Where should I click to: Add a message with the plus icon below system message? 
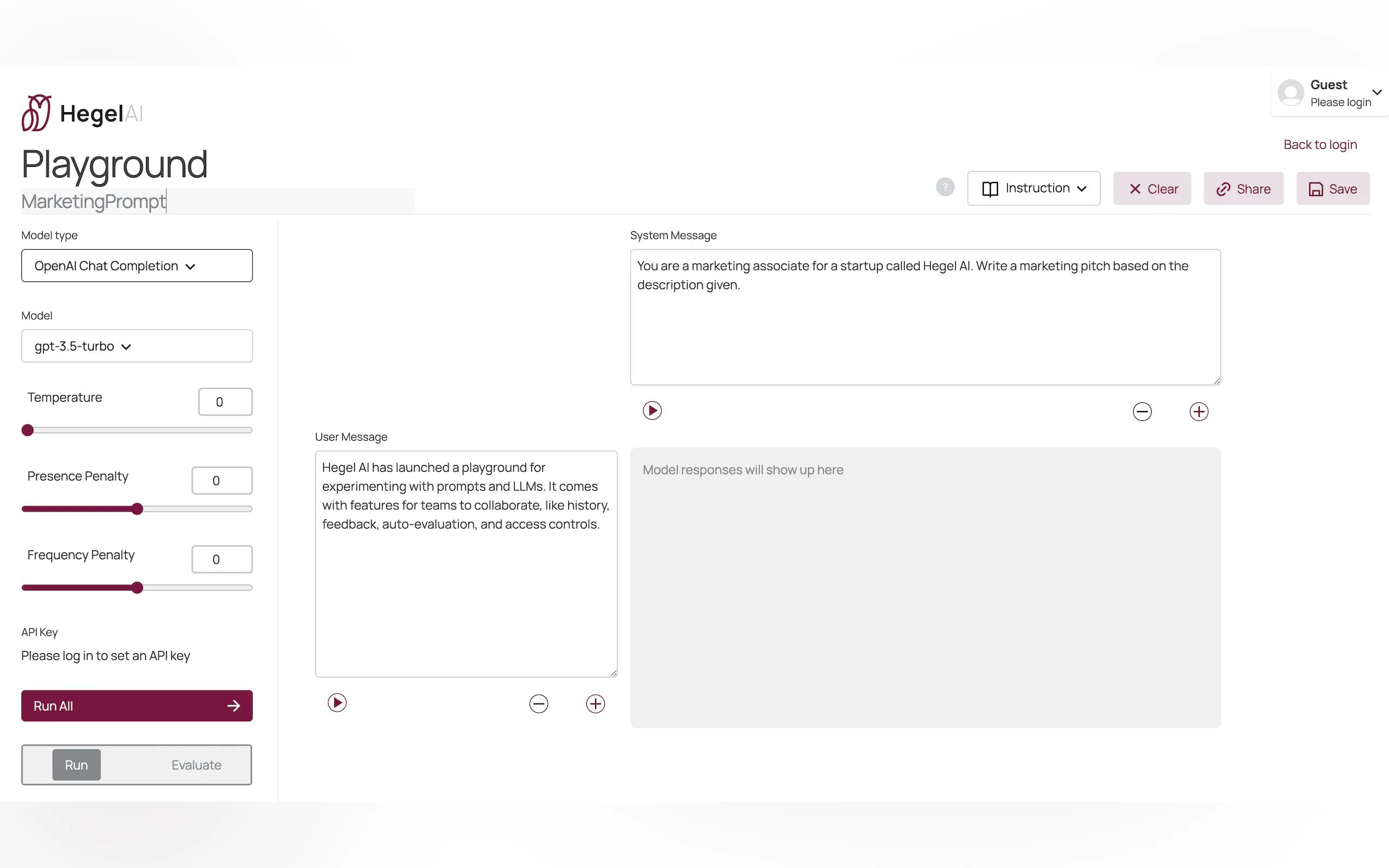pos(1198,412)
